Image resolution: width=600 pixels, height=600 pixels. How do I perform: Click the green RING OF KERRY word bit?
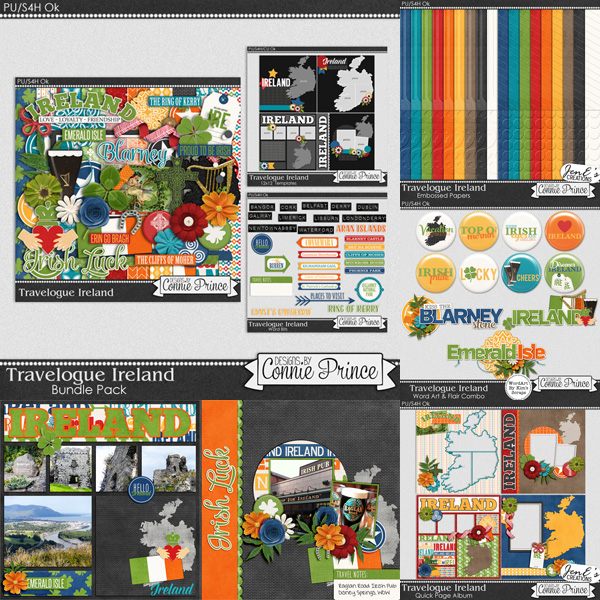[353, 308]
